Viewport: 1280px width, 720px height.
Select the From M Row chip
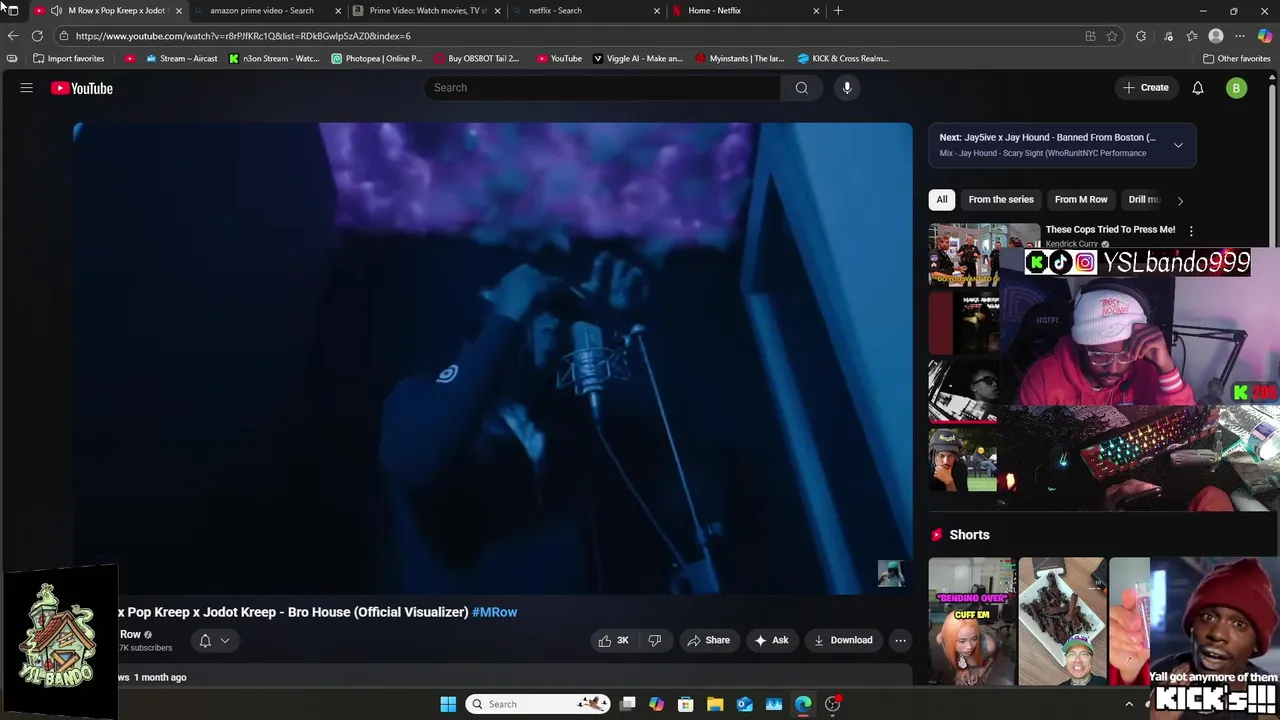pyautogui.click(x=1081, y=199)
